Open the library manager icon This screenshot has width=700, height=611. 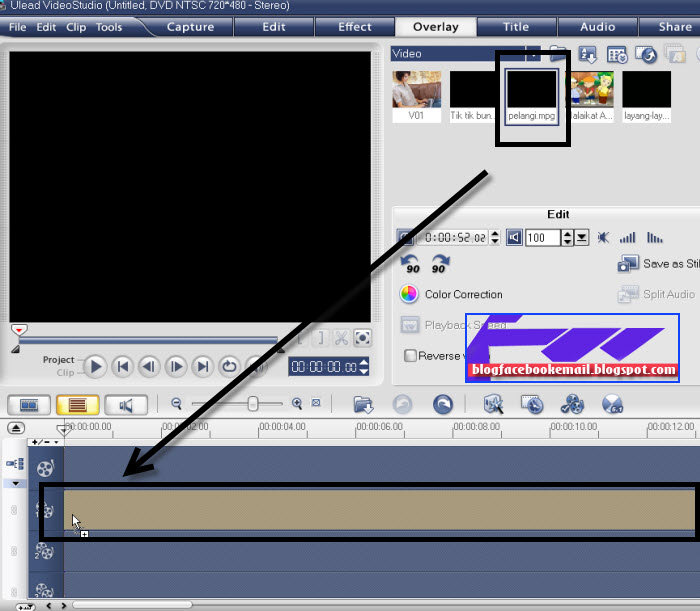pos(617,55)
